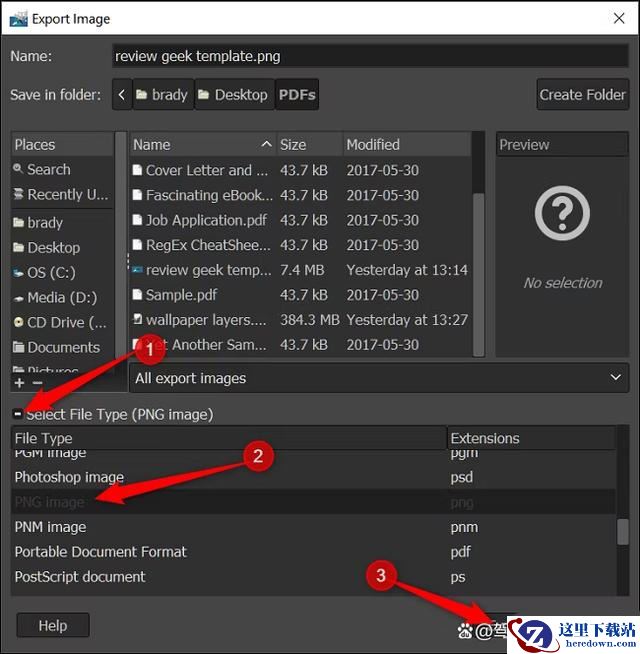Select PostScript document file type
640x654 pixels.
[313, 577]
